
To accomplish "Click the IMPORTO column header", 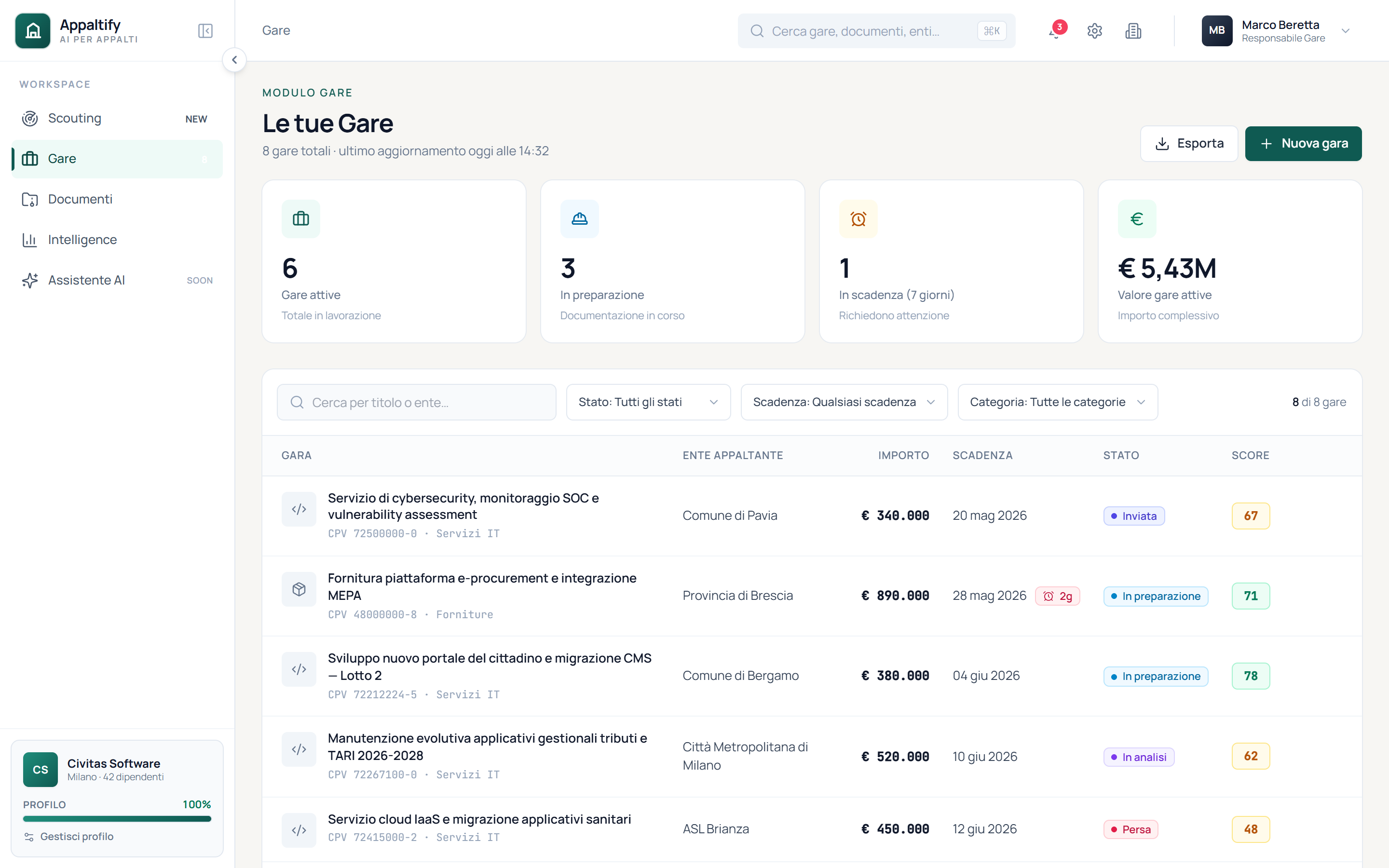I will (903, 456).
